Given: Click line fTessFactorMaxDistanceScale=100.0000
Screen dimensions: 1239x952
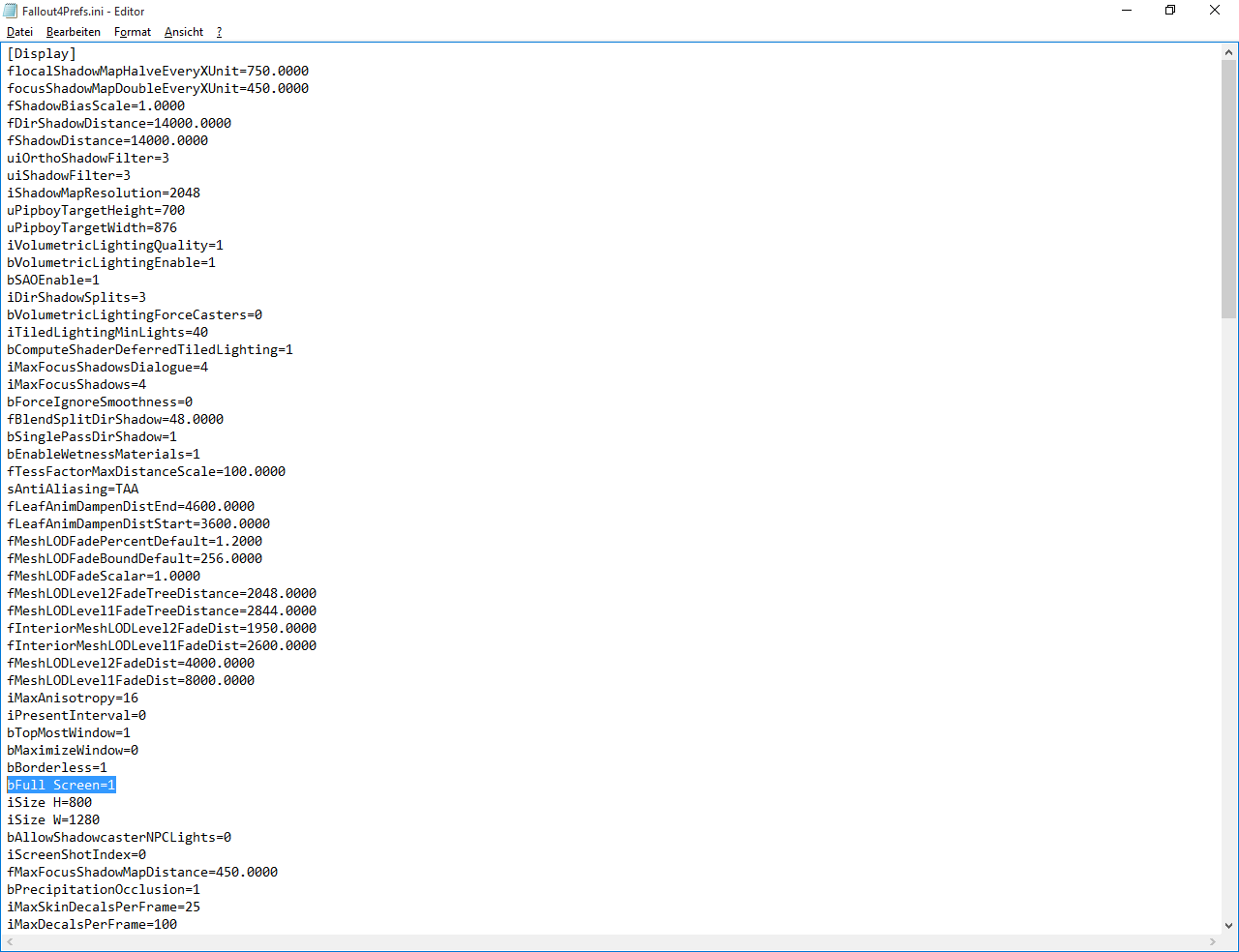Looking at the screenshot, I should pyautogui.click(x=146, y=471).
